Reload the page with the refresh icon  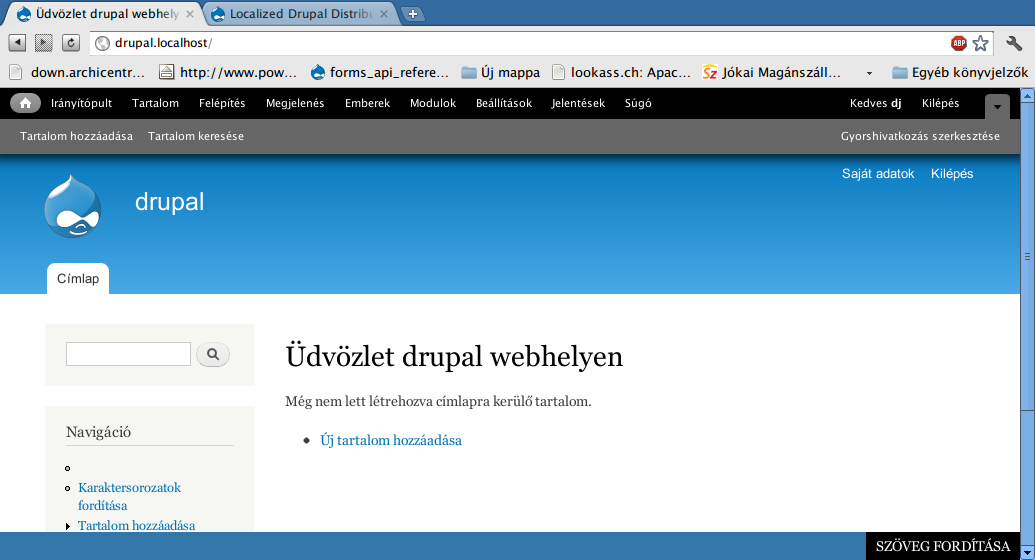click(x=71, y=43)
